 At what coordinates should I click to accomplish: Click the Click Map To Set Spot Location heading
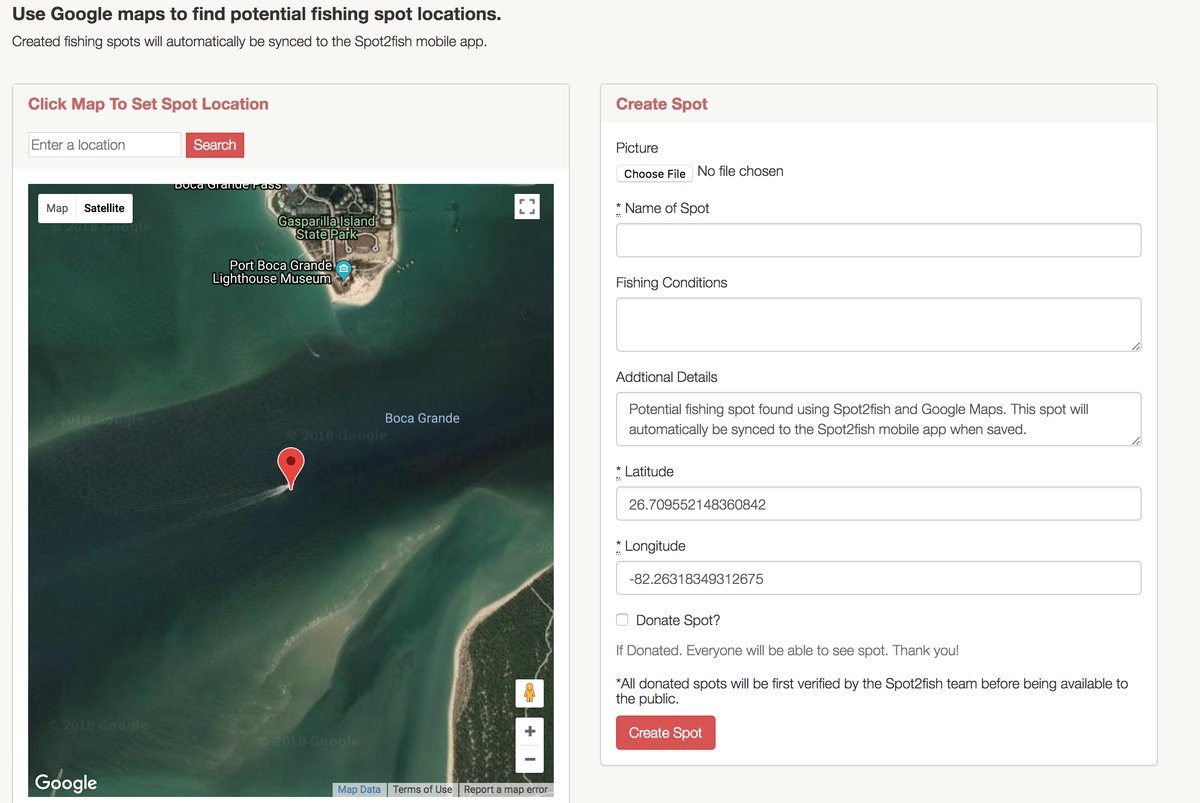[148, 104]
